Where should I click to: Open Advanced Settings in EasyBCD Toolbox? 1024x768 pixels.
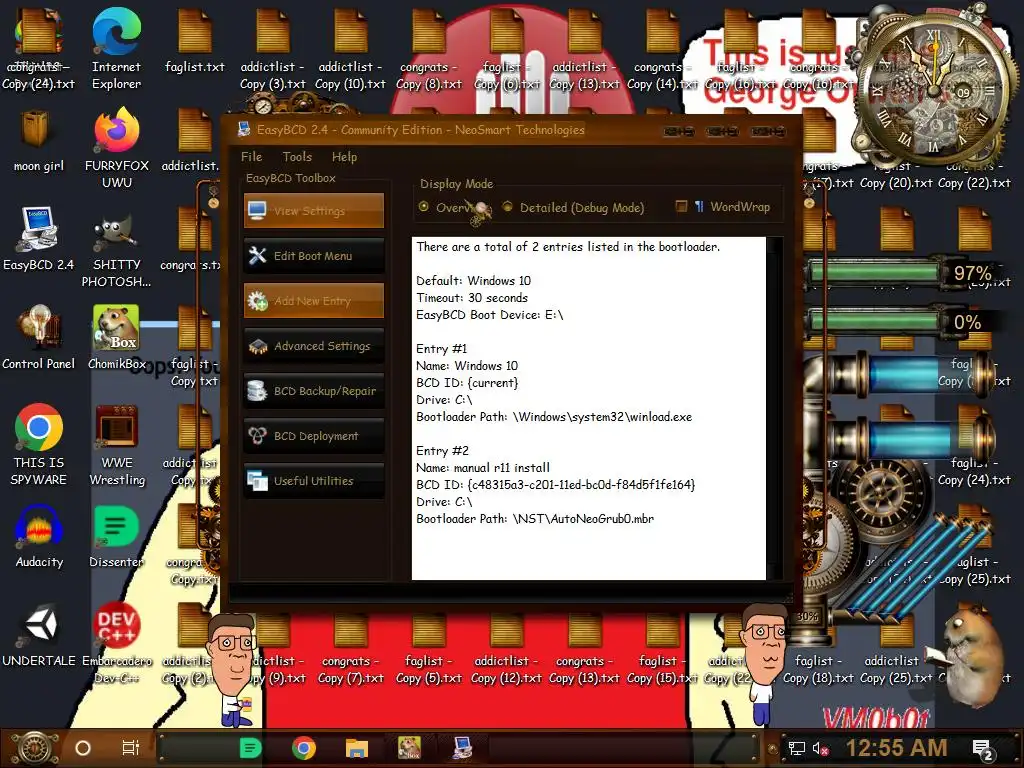pos(314,346)
